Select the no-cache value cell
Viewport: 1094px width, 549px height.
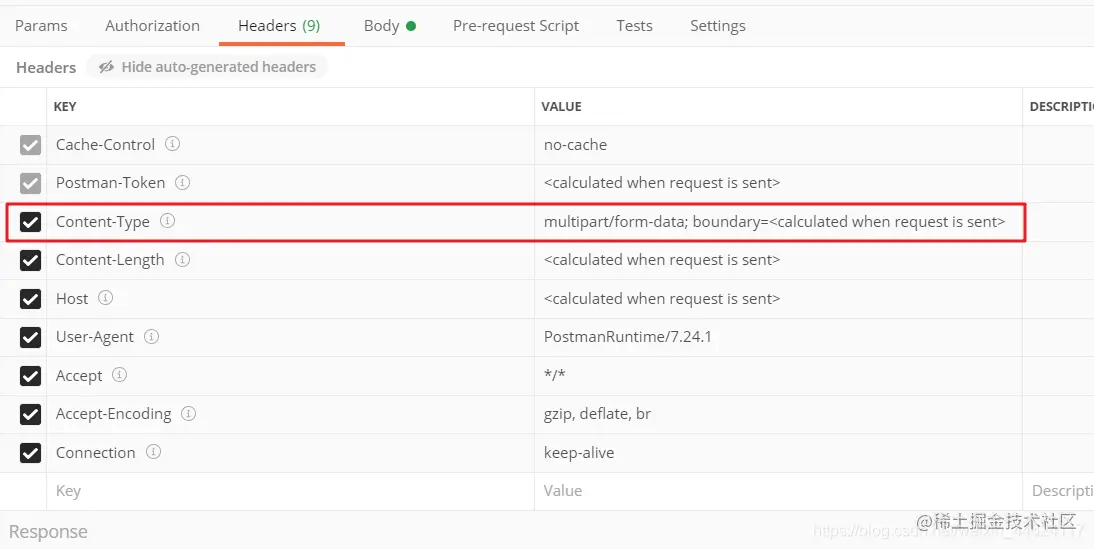pyautogui.click(x=779, y=144)
